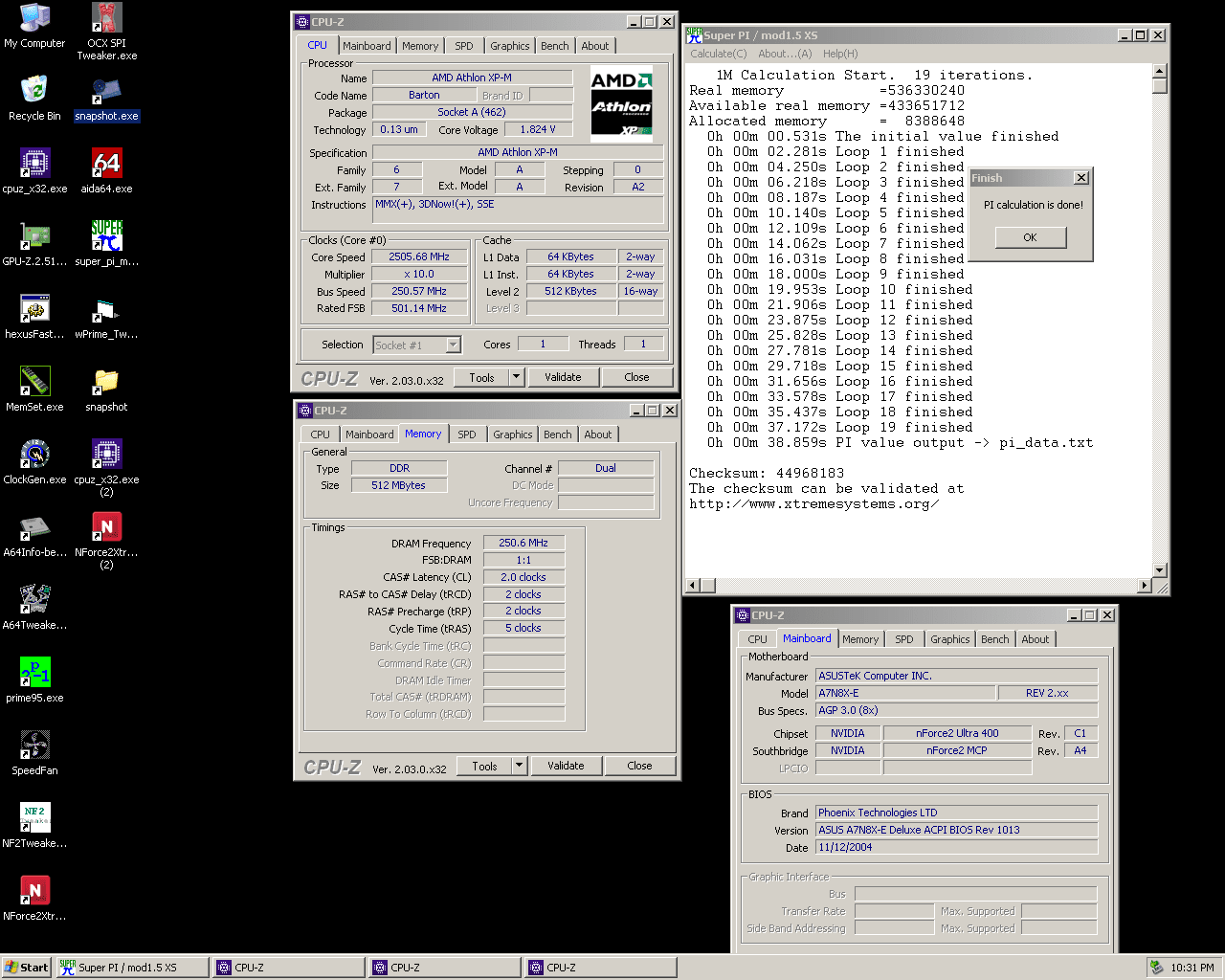The image size is (1225, 980).
Task: Open About tab in top CPU-Z window
Action: pos(595,46)
